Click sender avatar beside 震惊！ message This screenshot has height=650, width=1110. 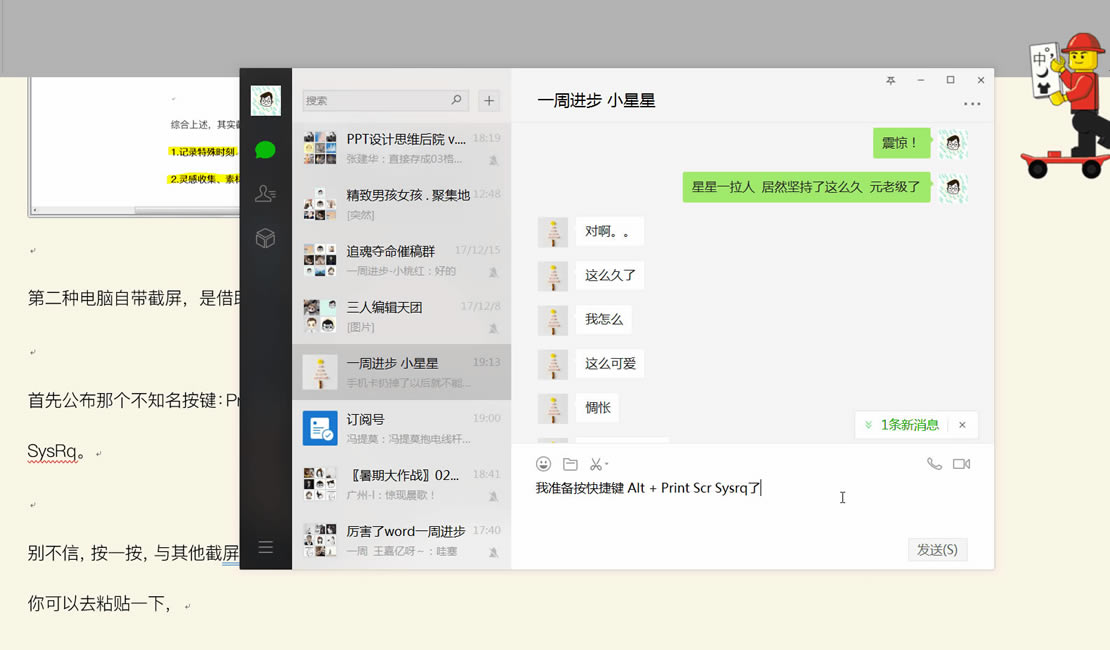pyautogui.click(x=954, y=144)
